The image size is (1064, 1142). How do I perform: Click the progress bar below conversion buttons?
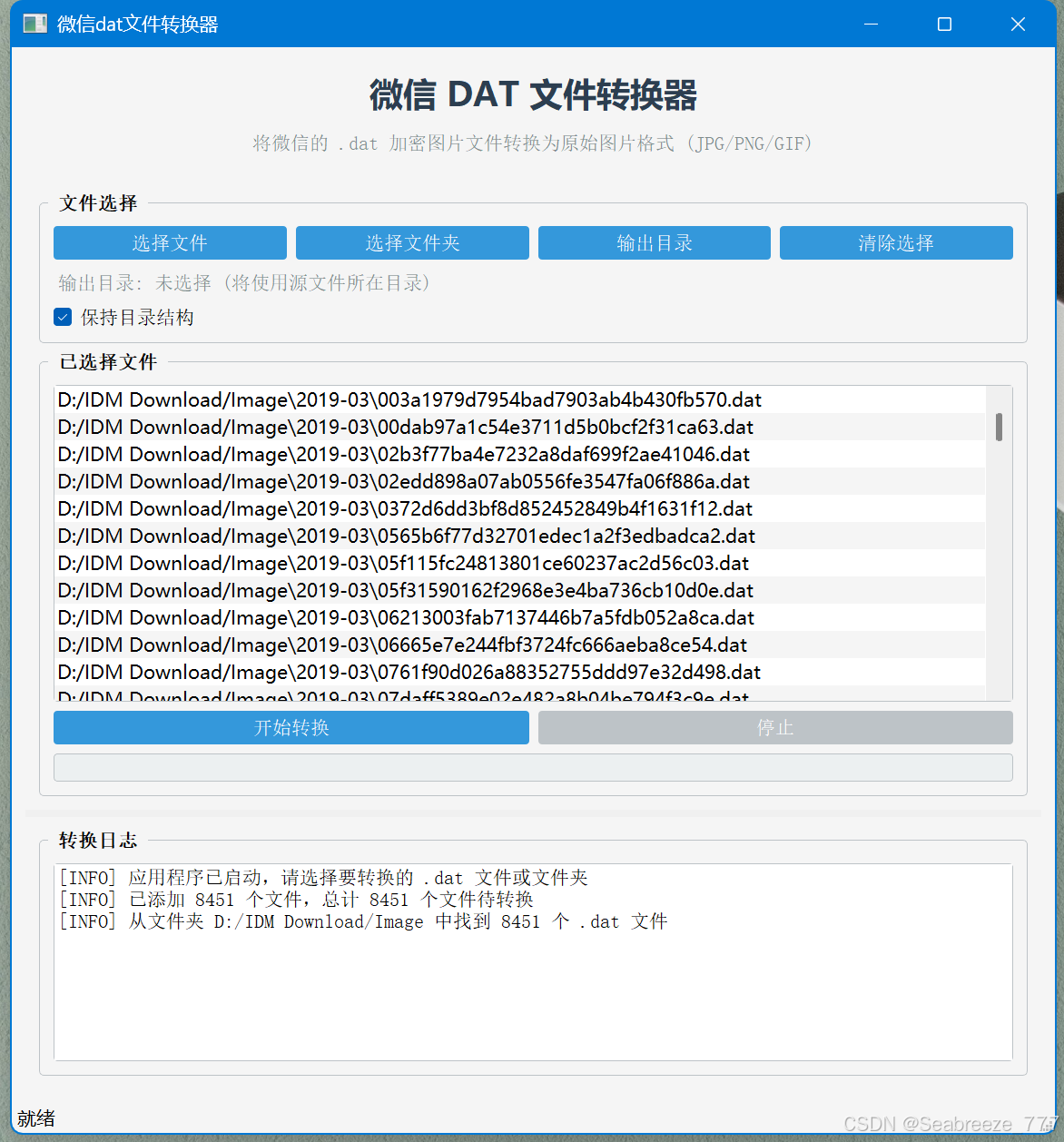(532, 767)
